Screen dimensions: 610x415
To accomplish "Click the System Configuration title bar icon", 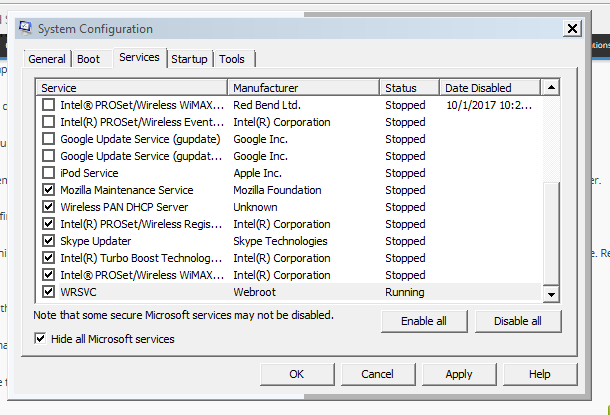I will pyautogui.click(x=25, y=28).
